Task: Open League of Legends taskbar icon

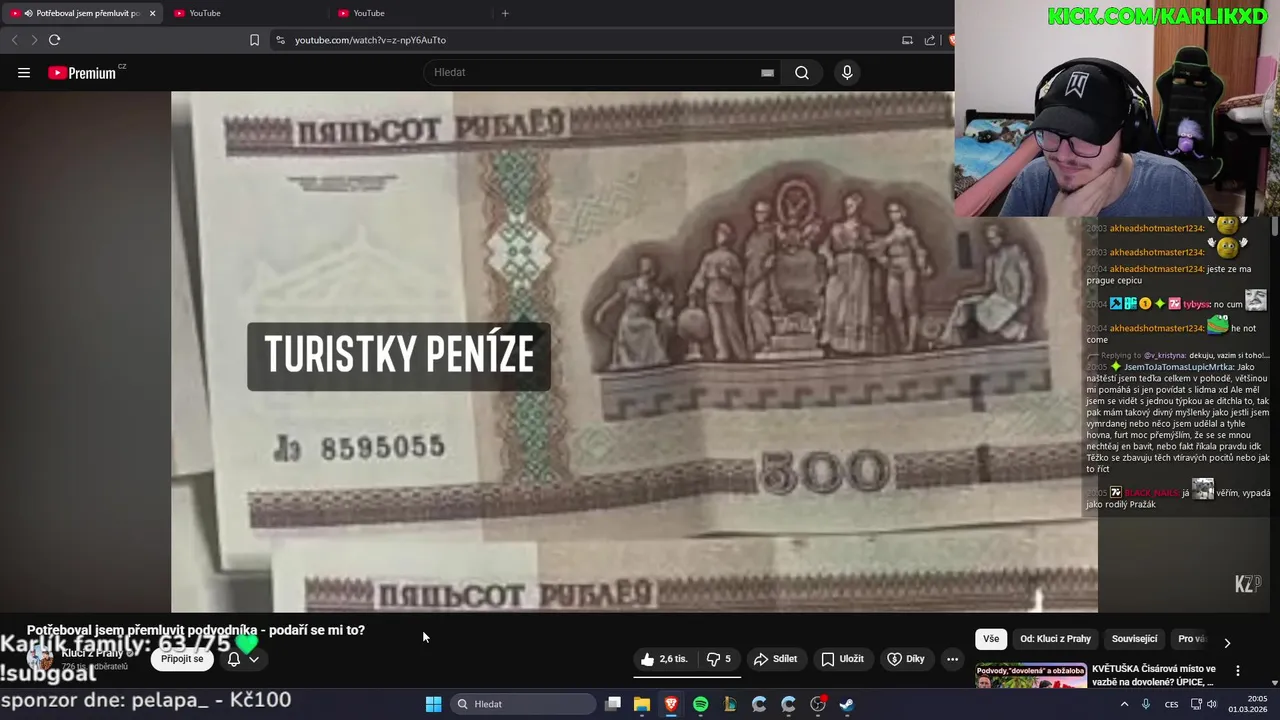Action: click(730, 704)
